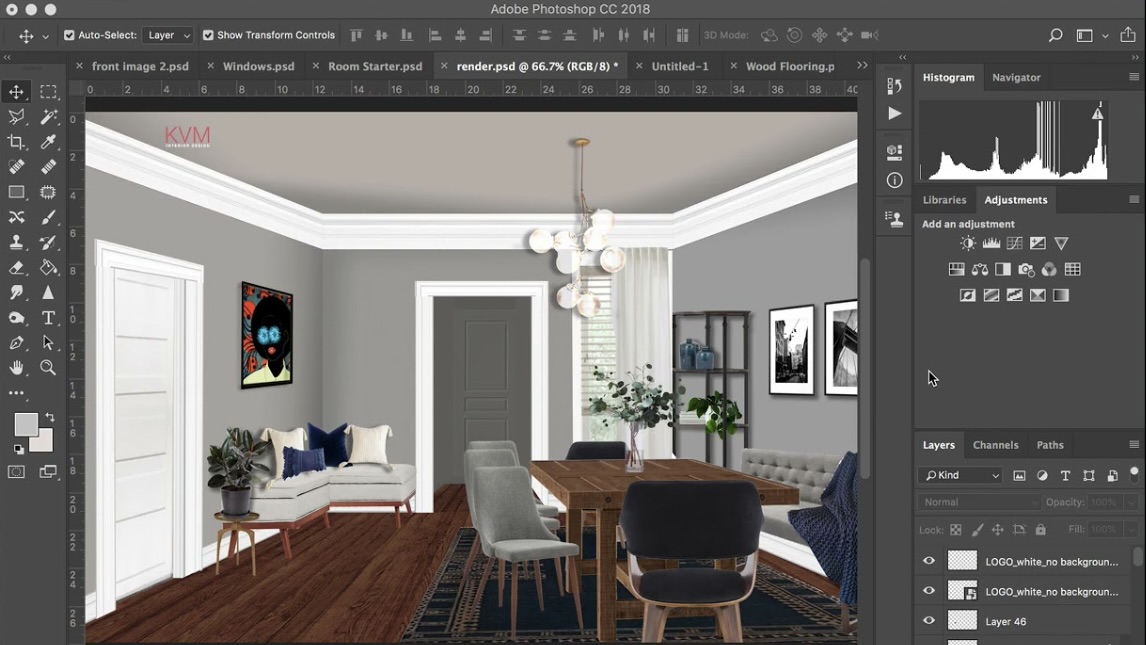The width and height of the screenshot is (1146, 645).
Task: Select Layer 46 in Layers panel
Action: coord(1040,621)
